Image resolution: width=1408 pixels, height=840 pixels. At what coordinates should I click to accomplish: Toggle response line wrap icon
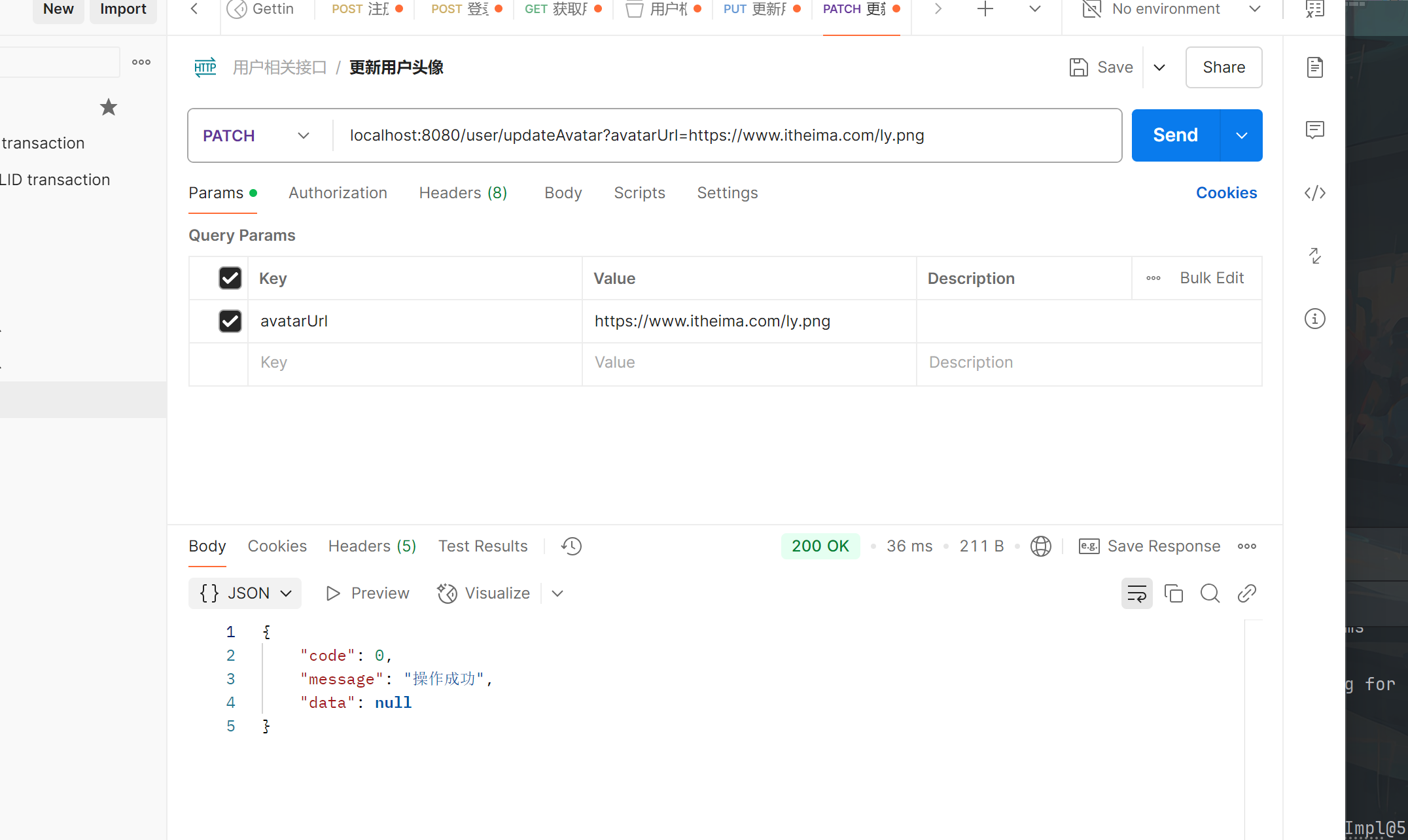pos(1136,593)
